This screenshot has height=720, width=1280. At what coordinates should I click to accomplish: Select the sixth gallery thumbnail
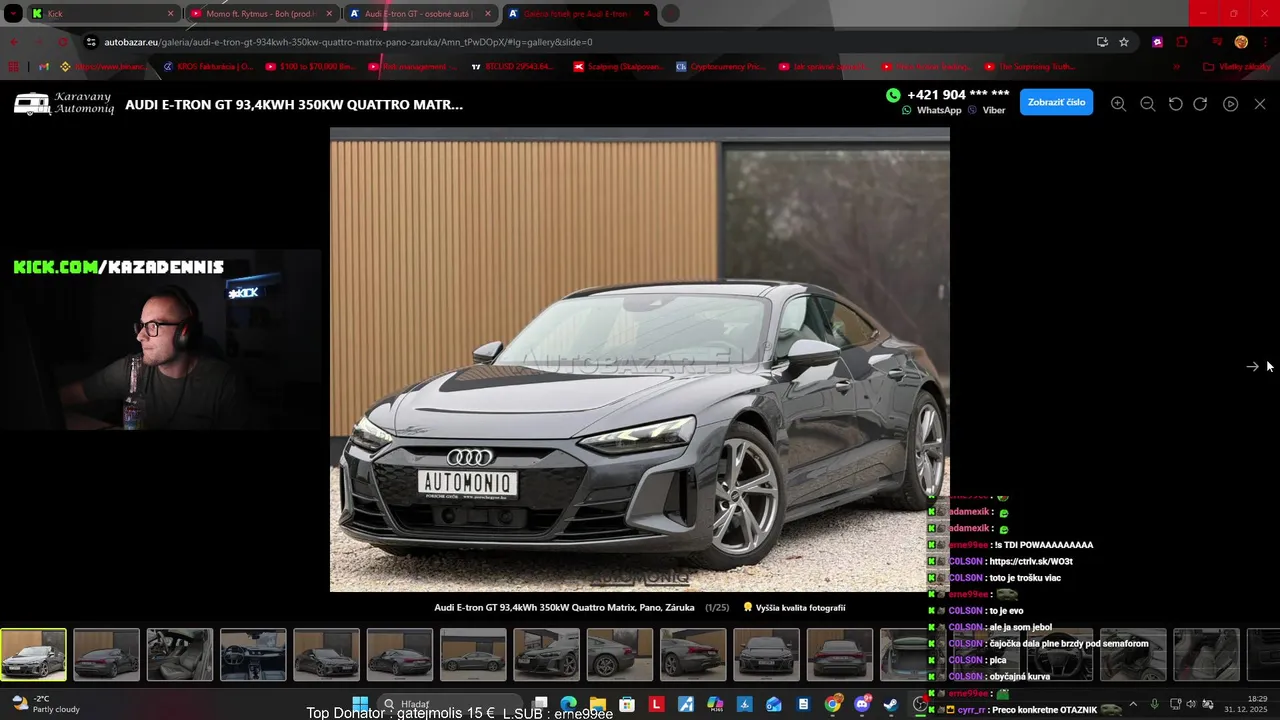[x=400, y=654]
